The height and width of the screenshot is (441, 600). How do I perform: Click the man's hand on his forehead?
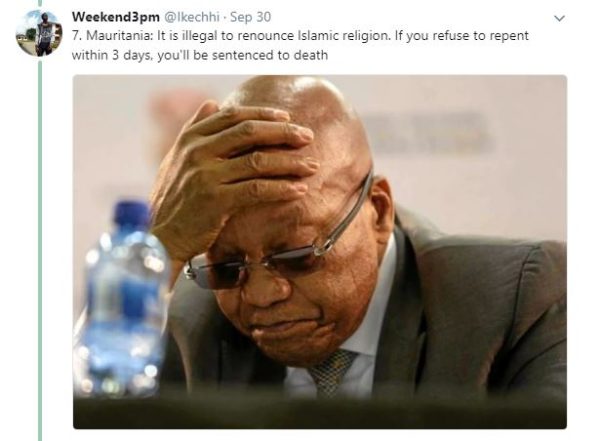[233, 174]
